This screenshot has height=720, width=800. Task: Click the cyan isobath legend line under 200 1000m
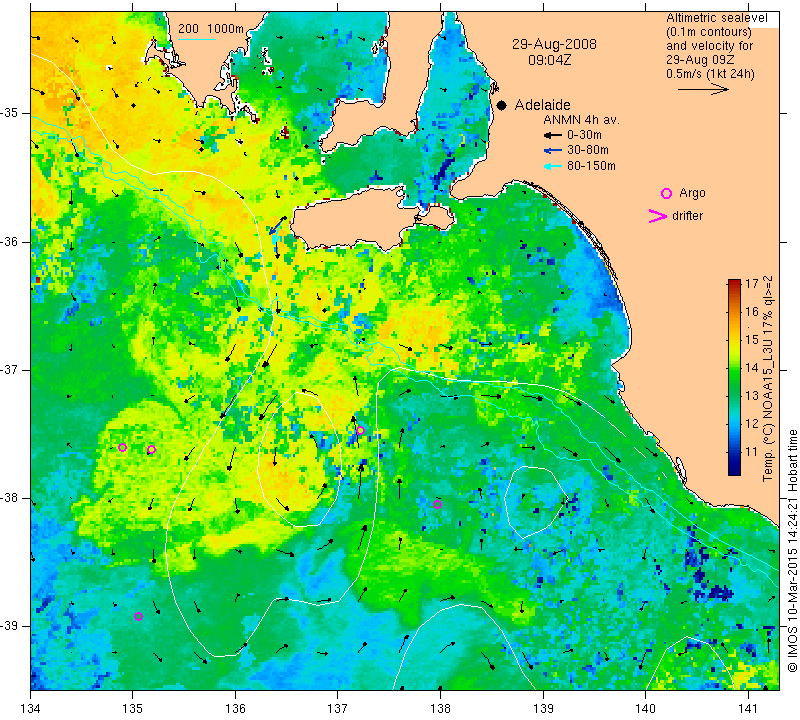click(196, 39)
